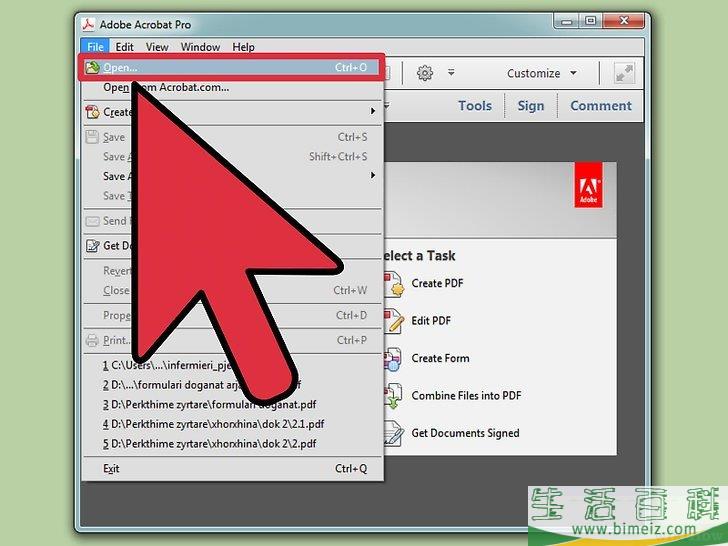
Task: Expand the Create submenu arrow
Action: [372, 111]
